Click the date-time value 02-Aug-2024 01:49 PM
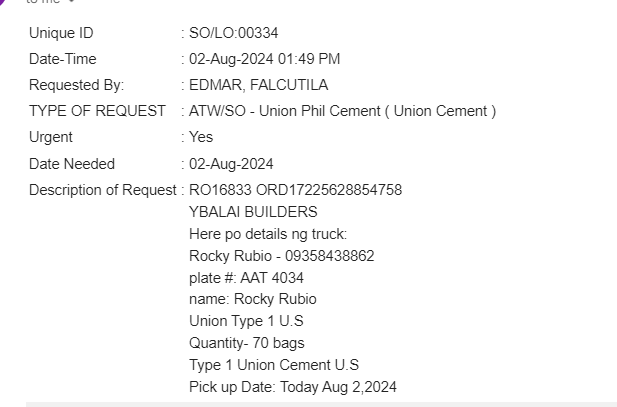Image resolution: width=617 pixels, height=407 pixels. pos(264,59)
